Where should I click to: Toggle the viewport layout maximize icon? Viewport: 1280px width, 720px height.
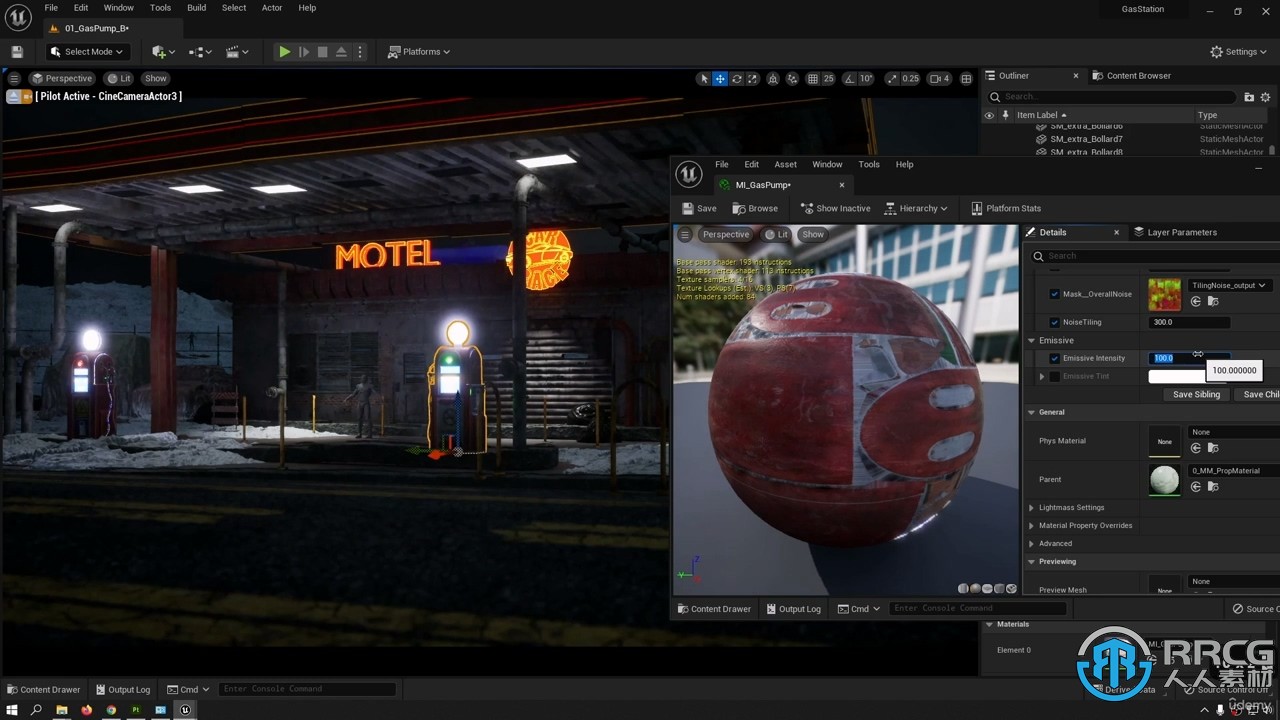pos(966,79)
